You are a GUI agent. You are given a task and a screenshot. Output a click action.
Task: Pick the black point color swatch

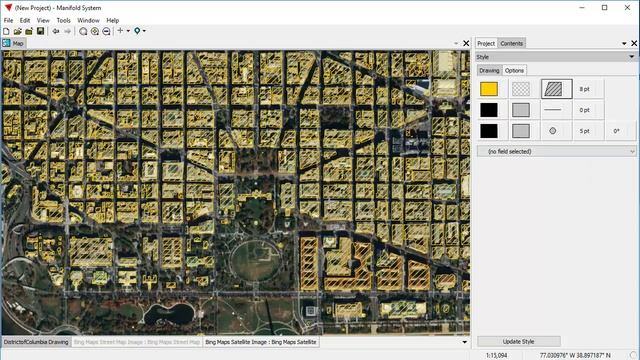489,131
